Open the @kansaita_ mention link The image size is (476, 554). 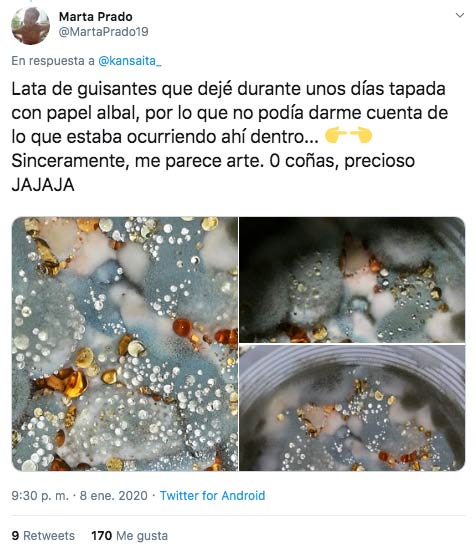pyautogui.click(x=129, y=61)
